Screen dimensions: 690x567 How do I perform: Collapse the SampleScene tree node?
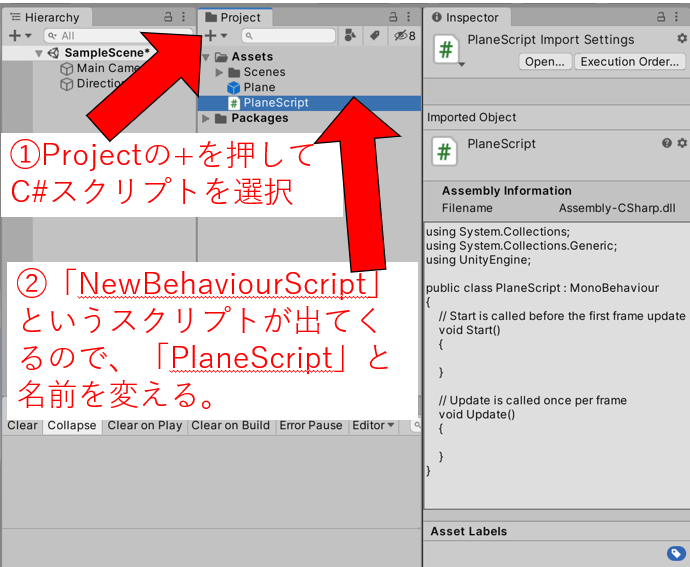[x=39, y=53]
